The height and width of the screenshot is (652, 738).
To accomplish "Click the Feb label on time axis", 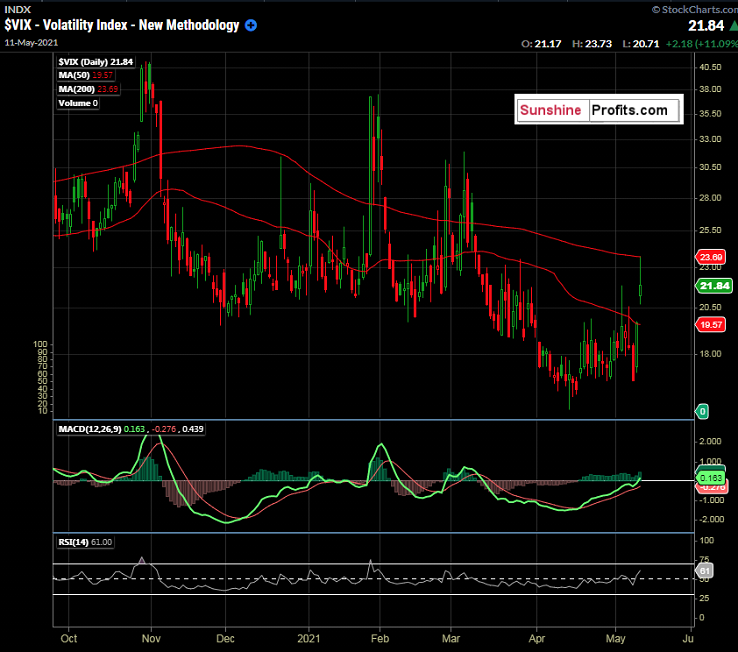I will point(380,639).
